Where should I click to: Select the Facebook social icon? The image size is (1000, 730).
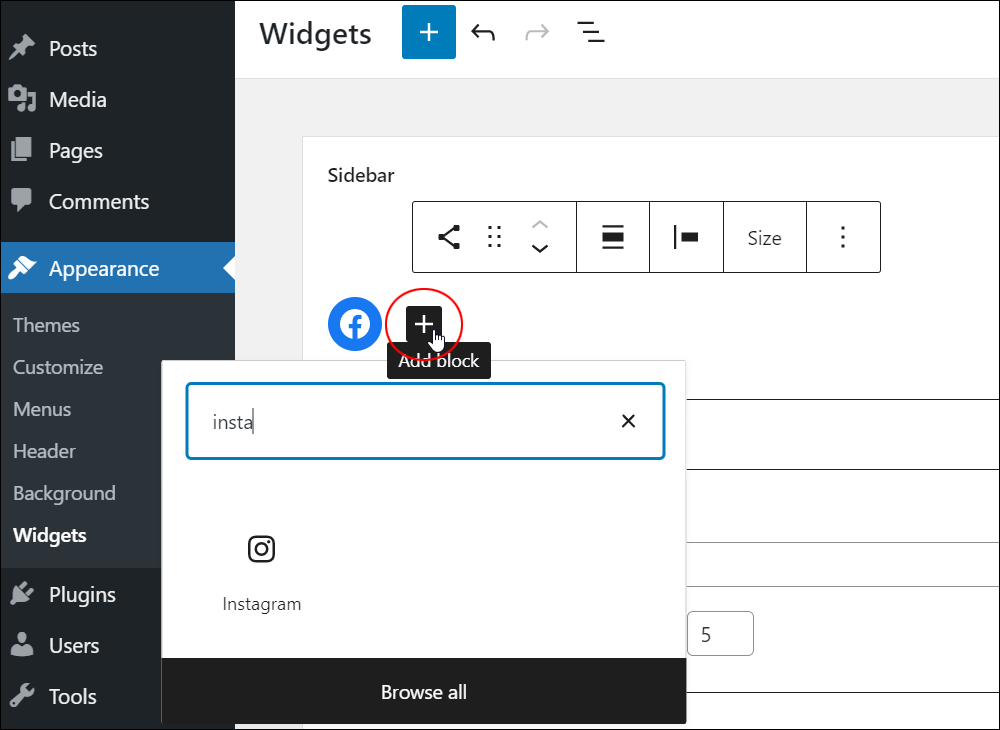pos(355,324)
